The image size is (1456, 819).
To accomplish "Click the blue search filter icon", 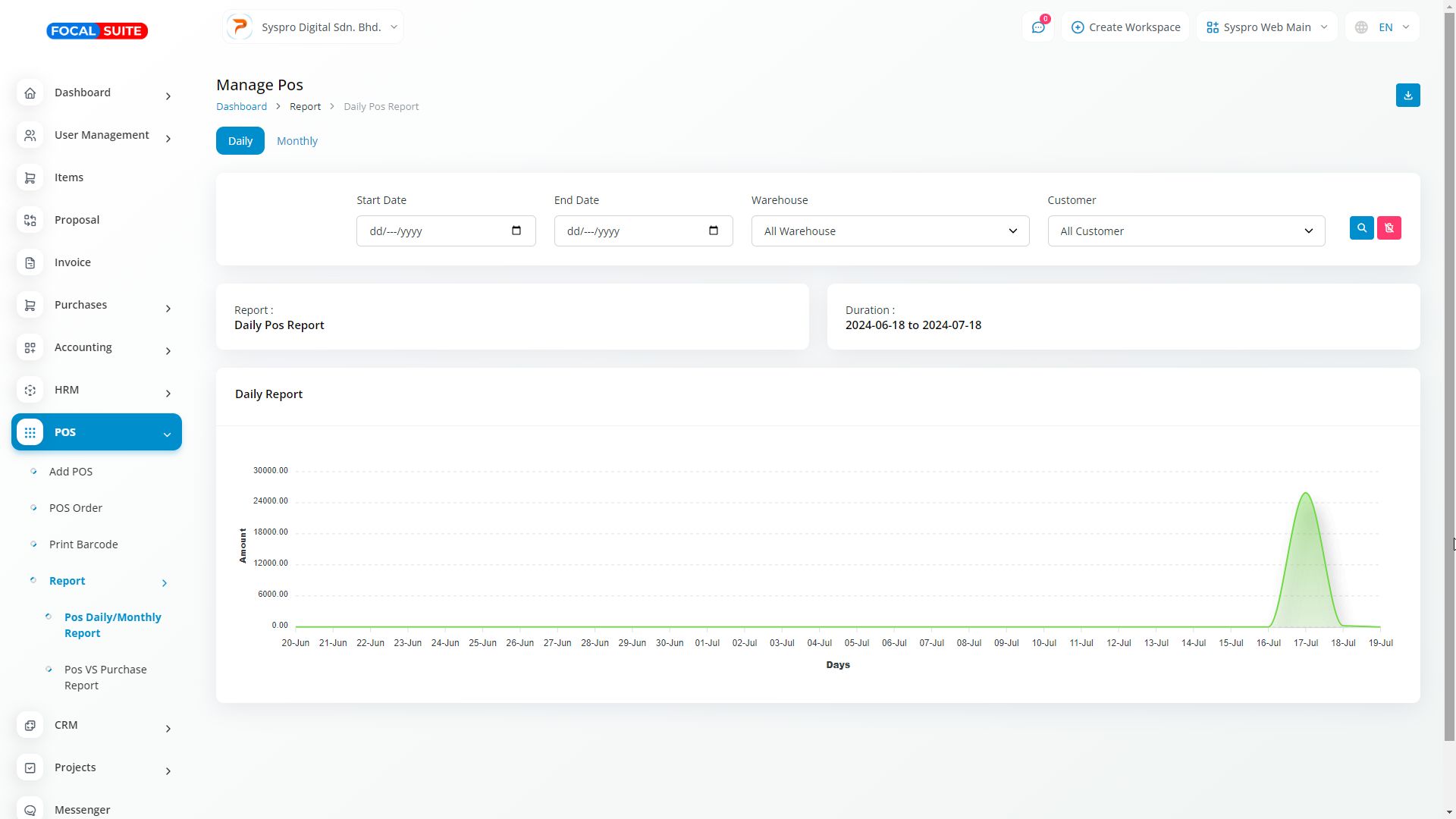I will click(1361, 228).
